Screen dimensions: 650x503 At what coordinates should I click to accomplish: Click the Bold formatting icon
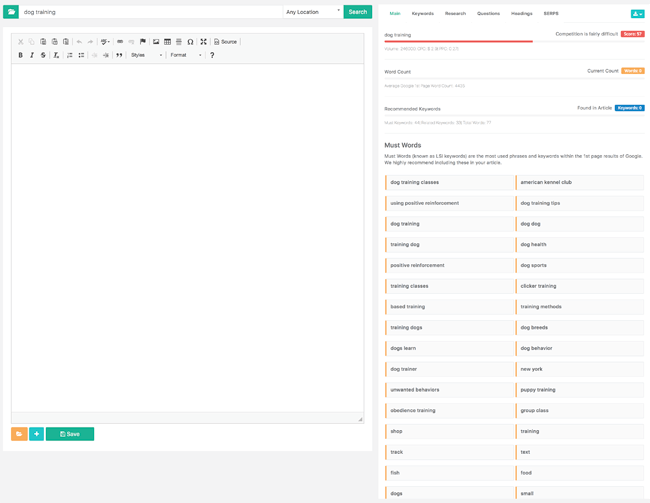[20, 55]
